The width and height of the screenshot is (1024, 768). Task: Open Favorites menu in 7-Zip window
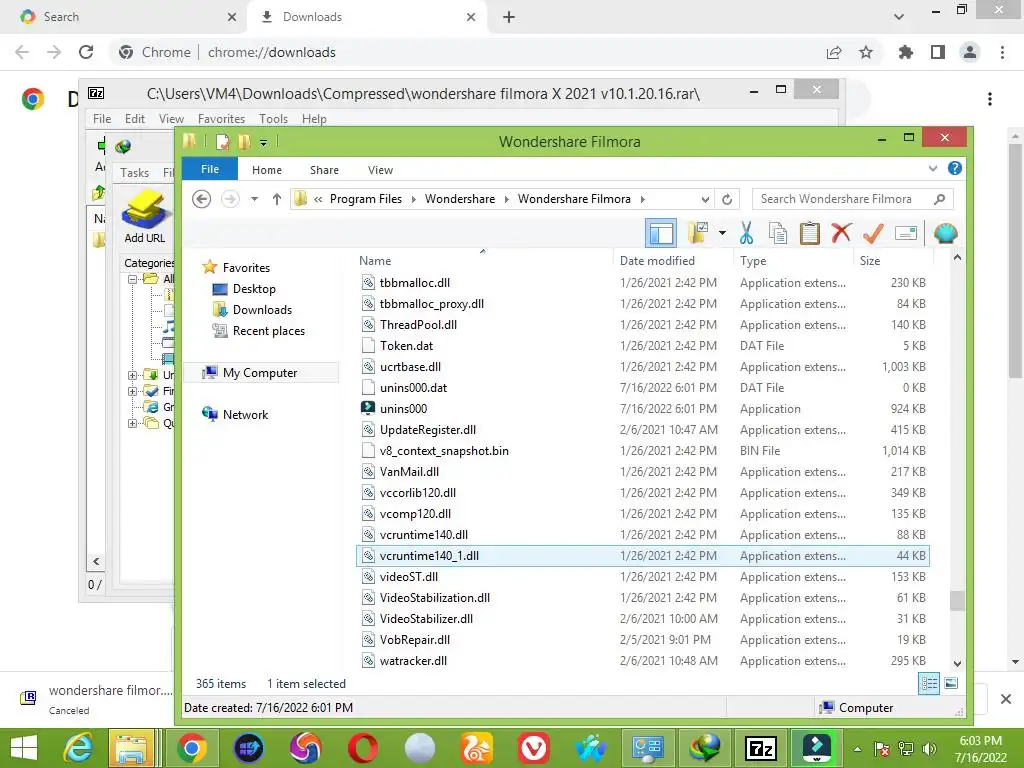221,119
